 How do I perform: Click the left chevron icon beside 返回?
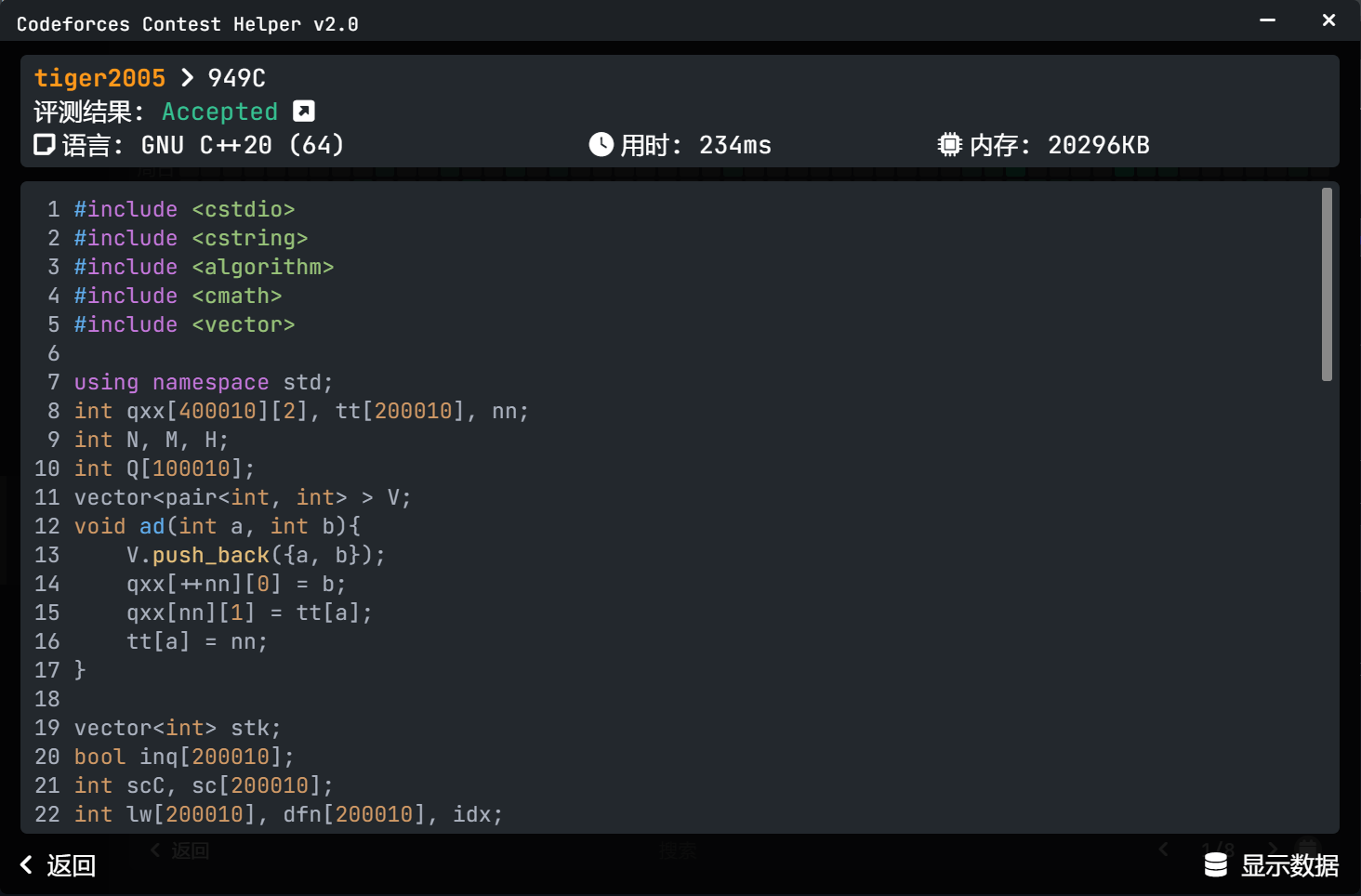pos(27,865)
